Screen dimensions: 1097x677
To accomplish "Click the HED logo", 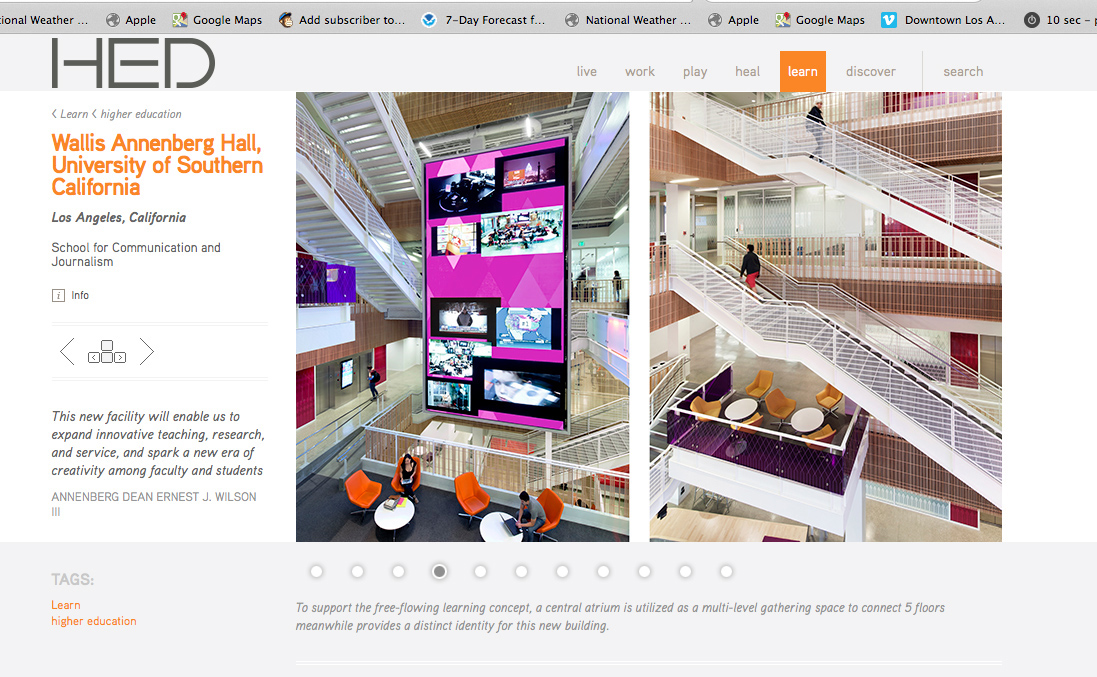I will (133, 63).
